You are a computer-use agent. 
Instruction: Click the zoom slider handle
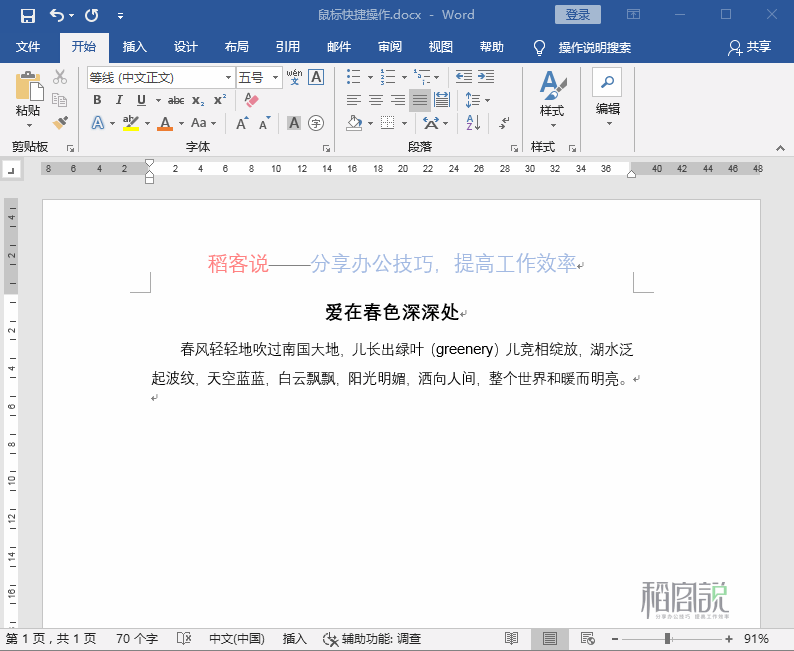[x=668, y=639]
